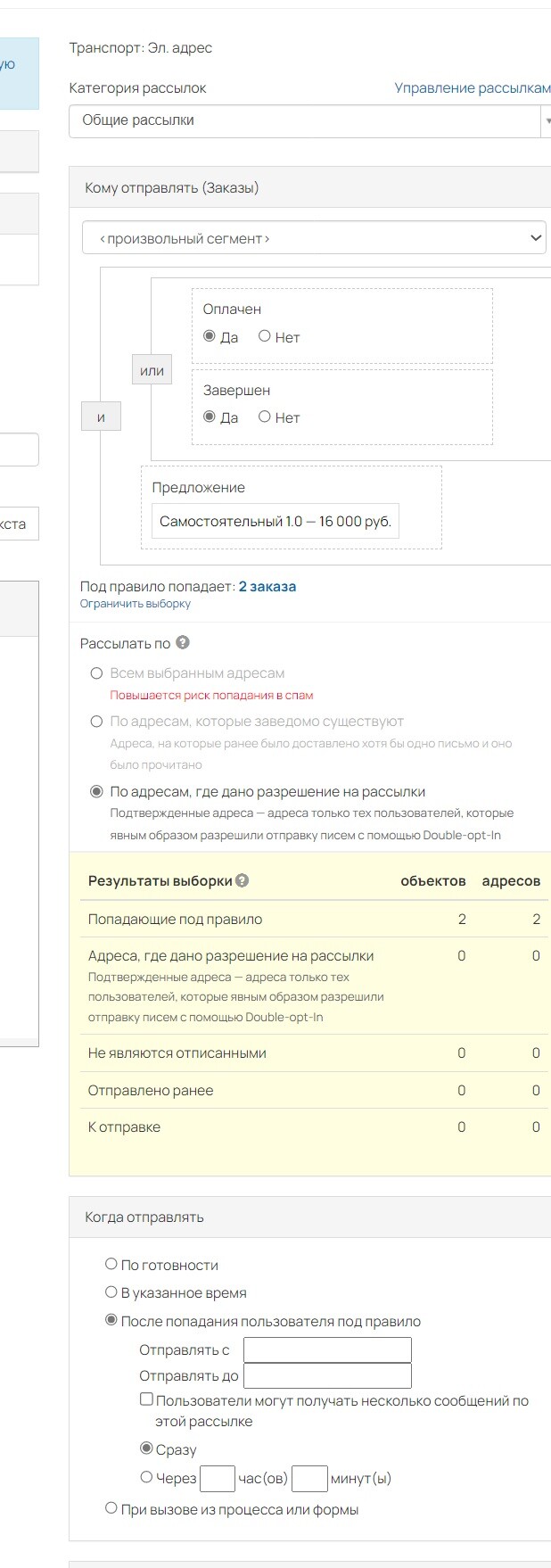Open the 'Общие рассылки' category dropdown

coord(309,120)
